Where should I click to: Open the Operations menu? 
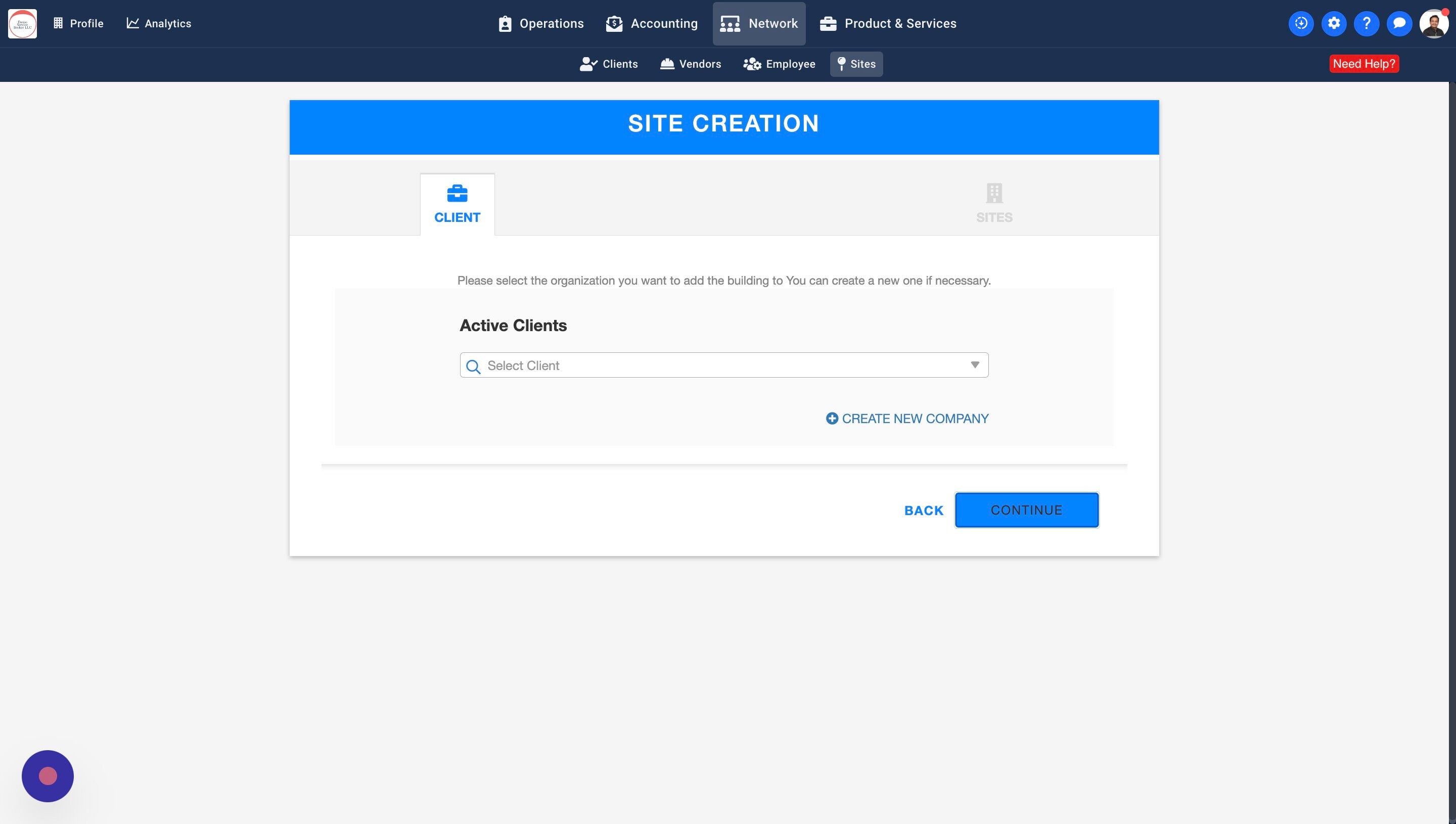pos(540,23)
